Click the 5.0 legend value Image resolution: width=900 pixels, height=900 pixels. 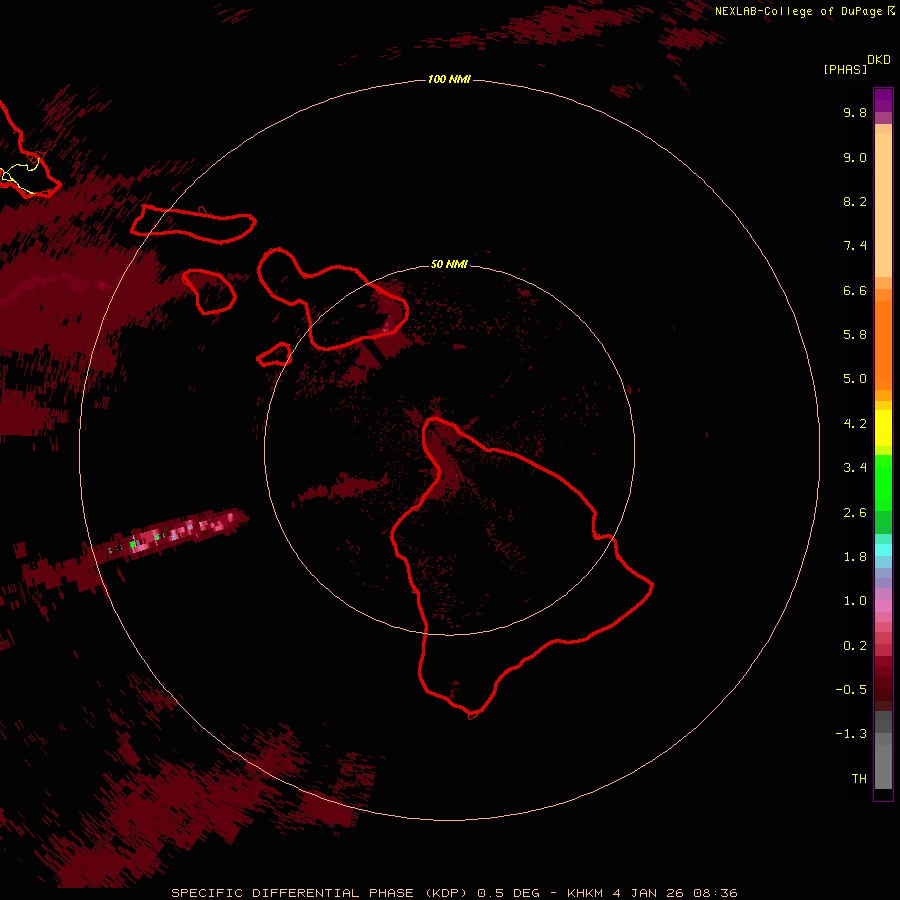tap(855, 379)
